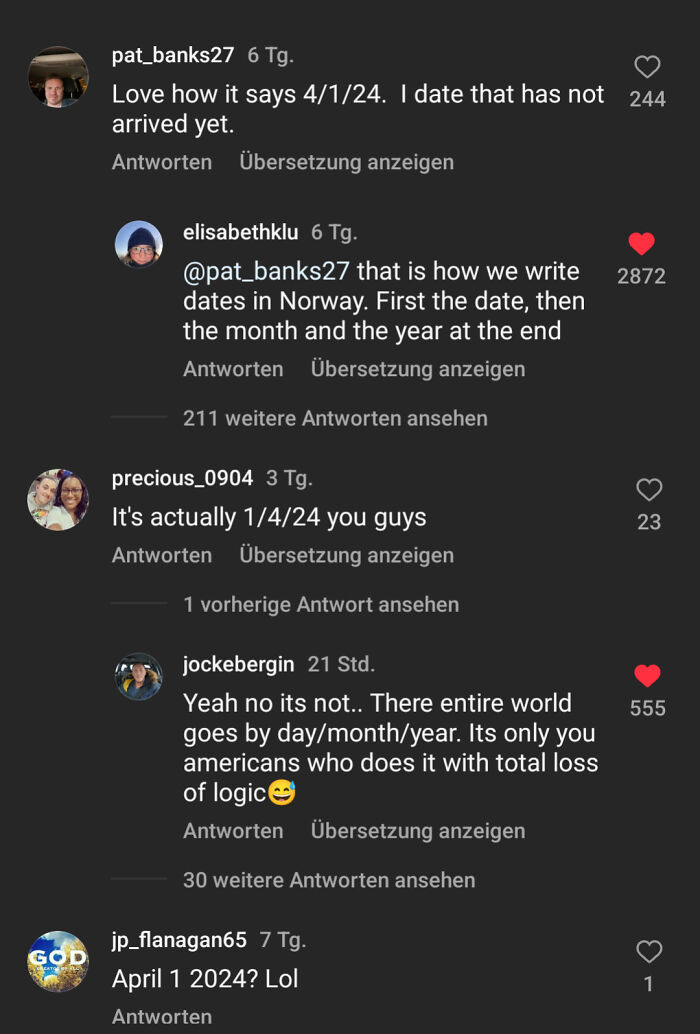Tap the smiling emoji in jockebergin's comment
Viewport: 700px width, 1034px height.
click(x=282, y=789)
